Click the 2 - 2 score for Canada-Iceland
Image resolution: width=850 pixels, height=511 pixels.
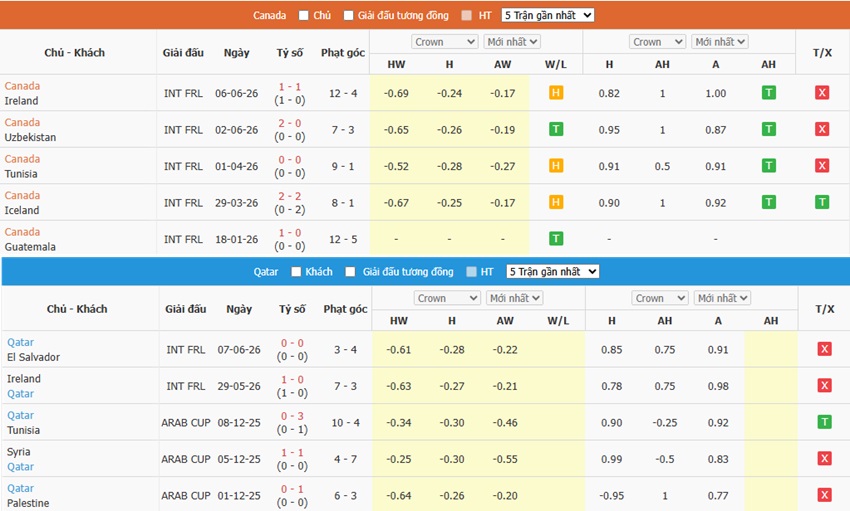click(289, 196)
